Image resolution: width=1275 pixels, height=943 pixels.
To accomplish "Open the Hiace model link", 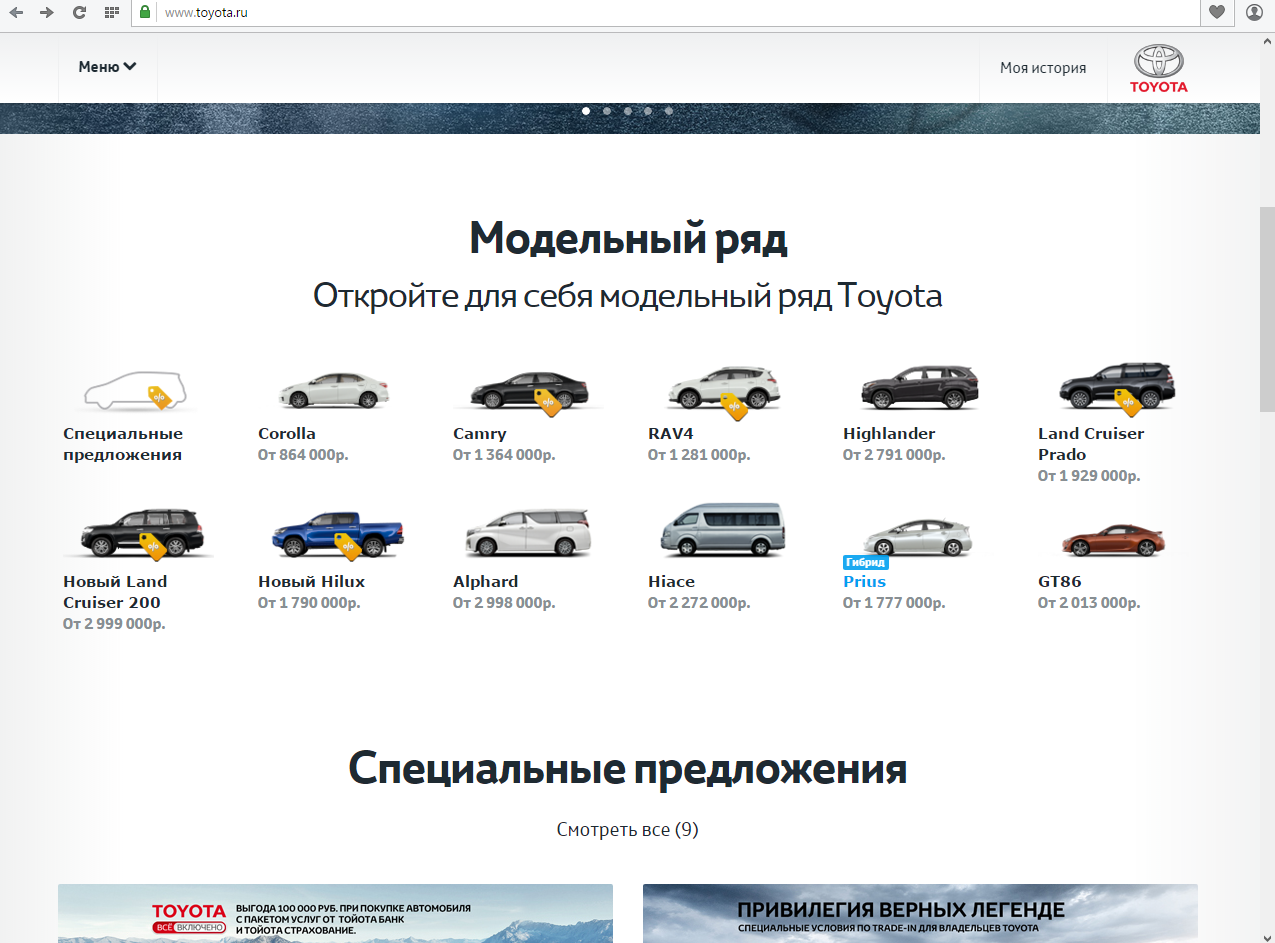I will pos(671,582).
